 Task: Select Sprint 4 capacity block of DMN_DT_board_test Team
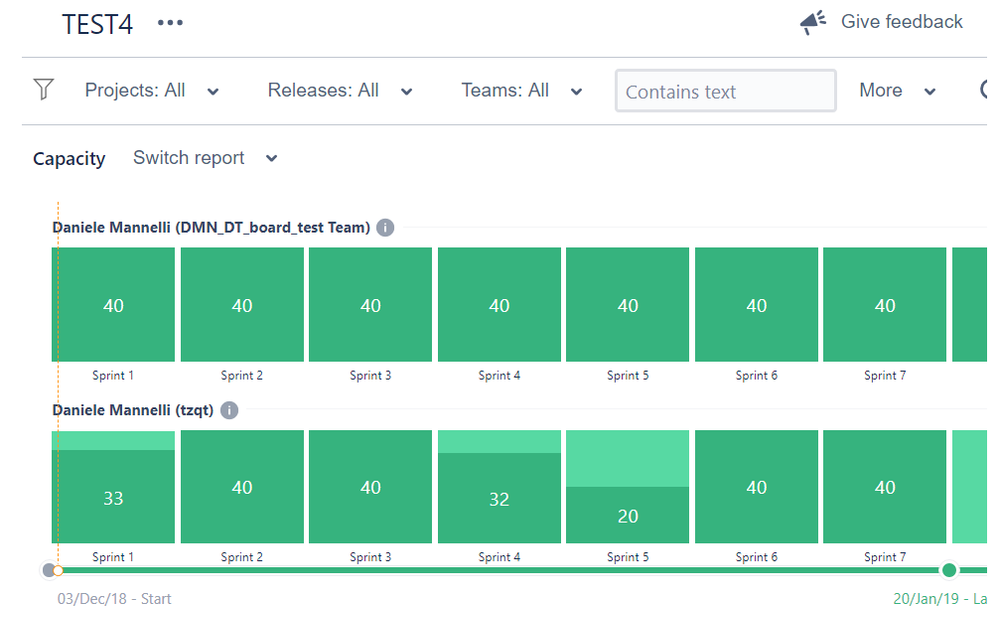point(500,305)
